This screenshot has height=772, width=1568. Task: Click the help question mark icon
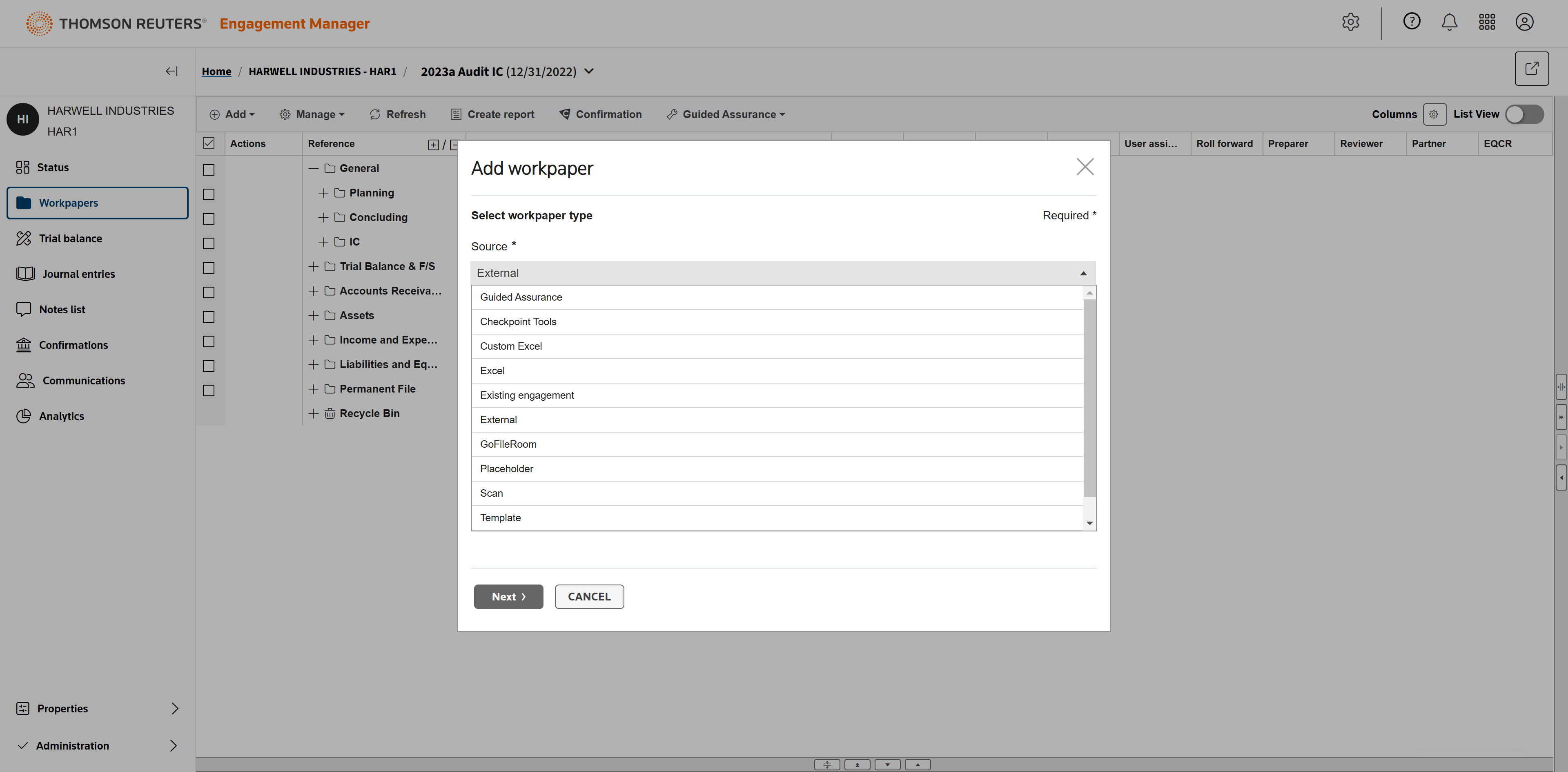point(1412,22)
